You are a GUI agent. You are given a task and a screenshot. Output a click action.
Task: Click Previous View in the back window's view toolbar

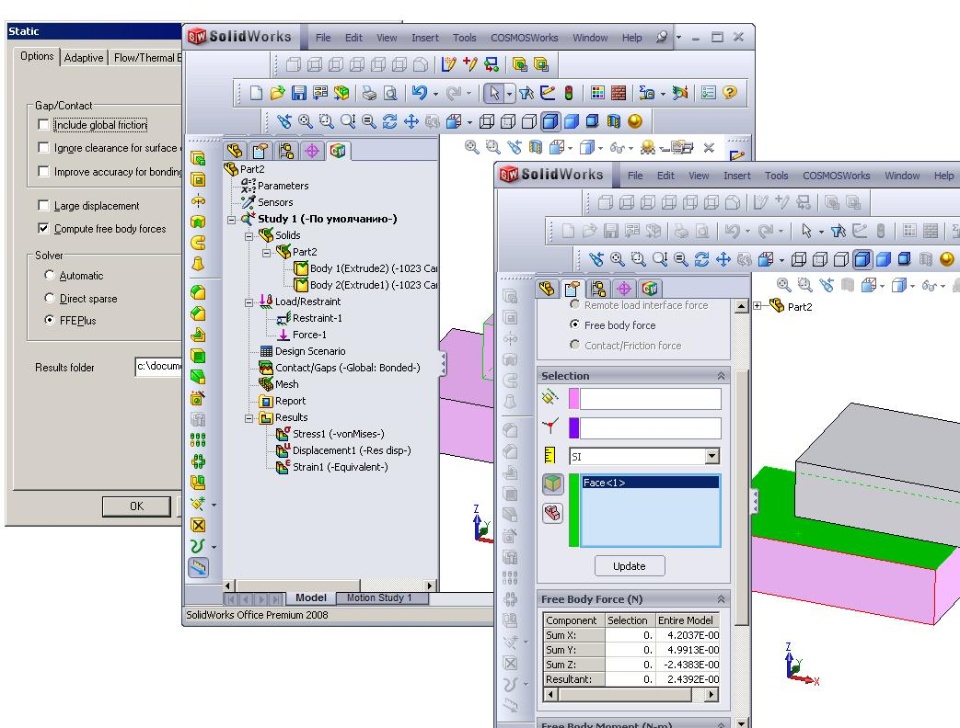pyautogui.click(x=284, y=121)
